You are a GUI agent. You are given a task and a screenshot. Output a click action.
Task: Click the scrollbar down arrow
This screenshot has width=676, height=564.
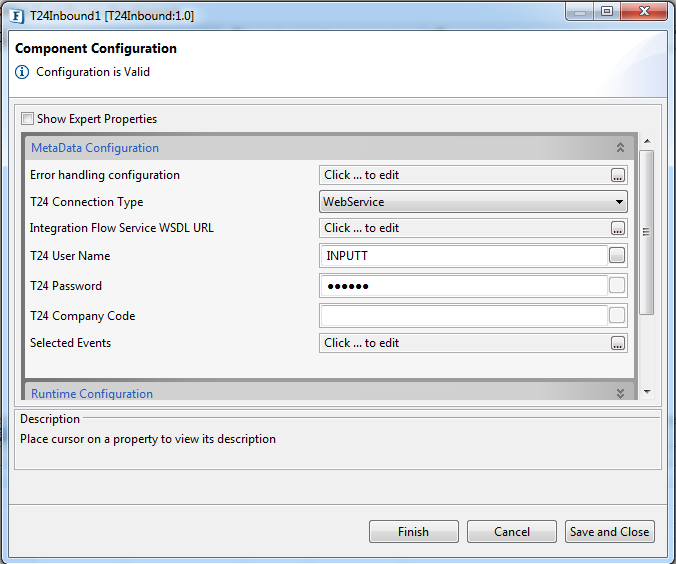(x=647, y=392)
